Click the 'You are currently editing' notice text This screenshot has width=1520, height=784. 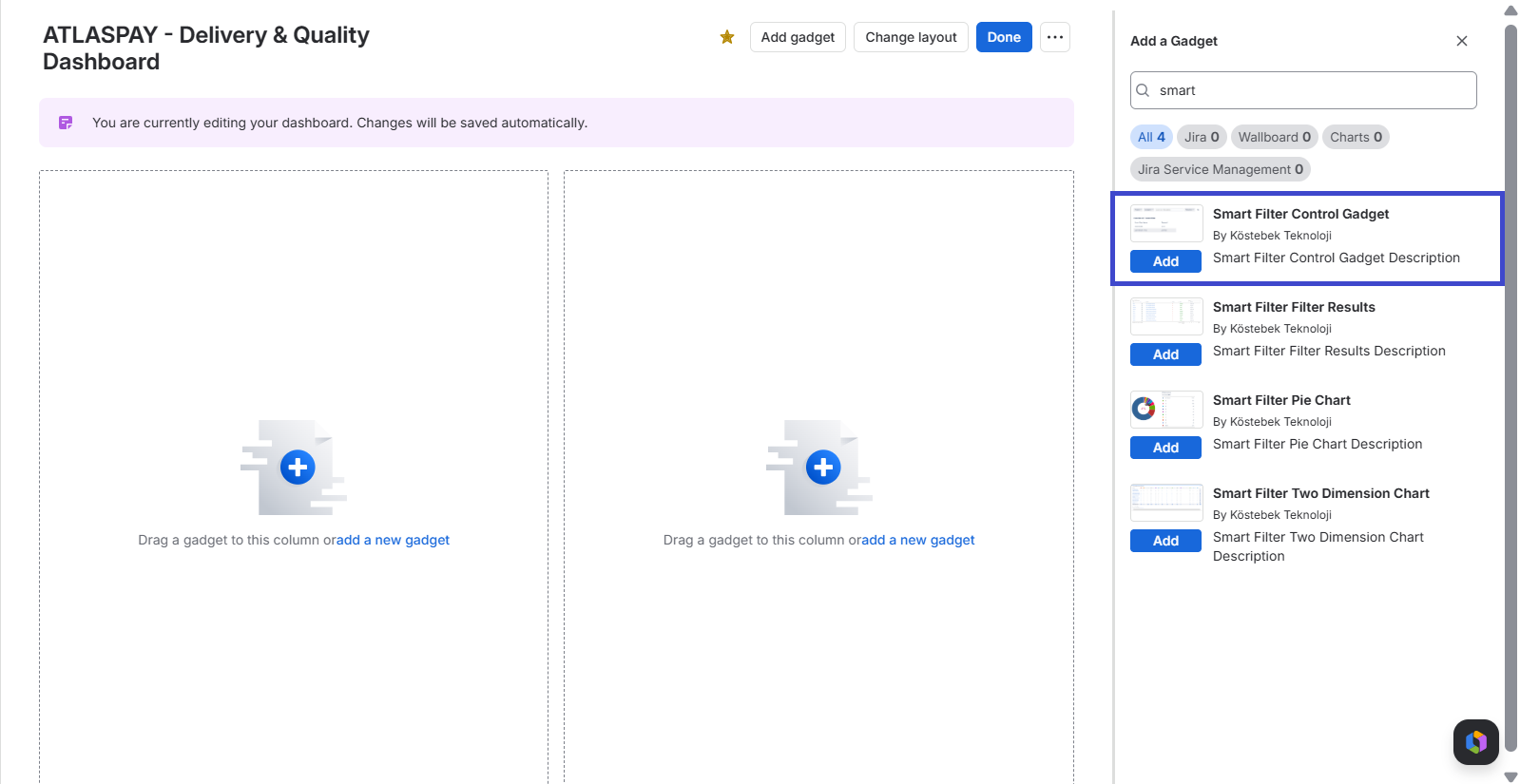click(339, 123)
